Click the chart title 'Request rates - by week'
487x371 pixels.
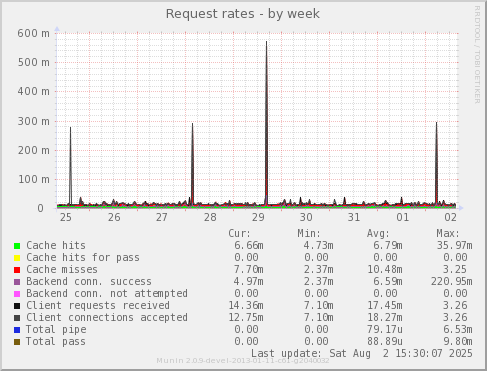point(243,14)
